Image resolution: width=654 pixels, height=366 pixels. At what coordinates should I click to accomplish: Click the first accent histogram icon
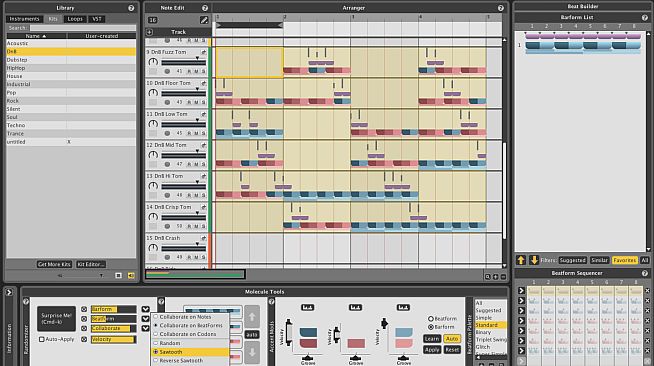[307, 308]
